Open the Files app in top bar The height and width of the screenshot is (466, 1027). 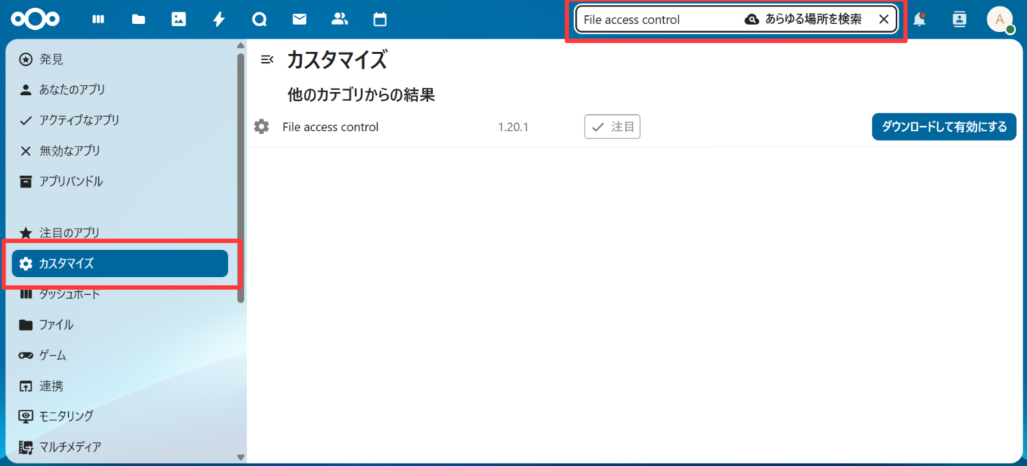point(138,19)
